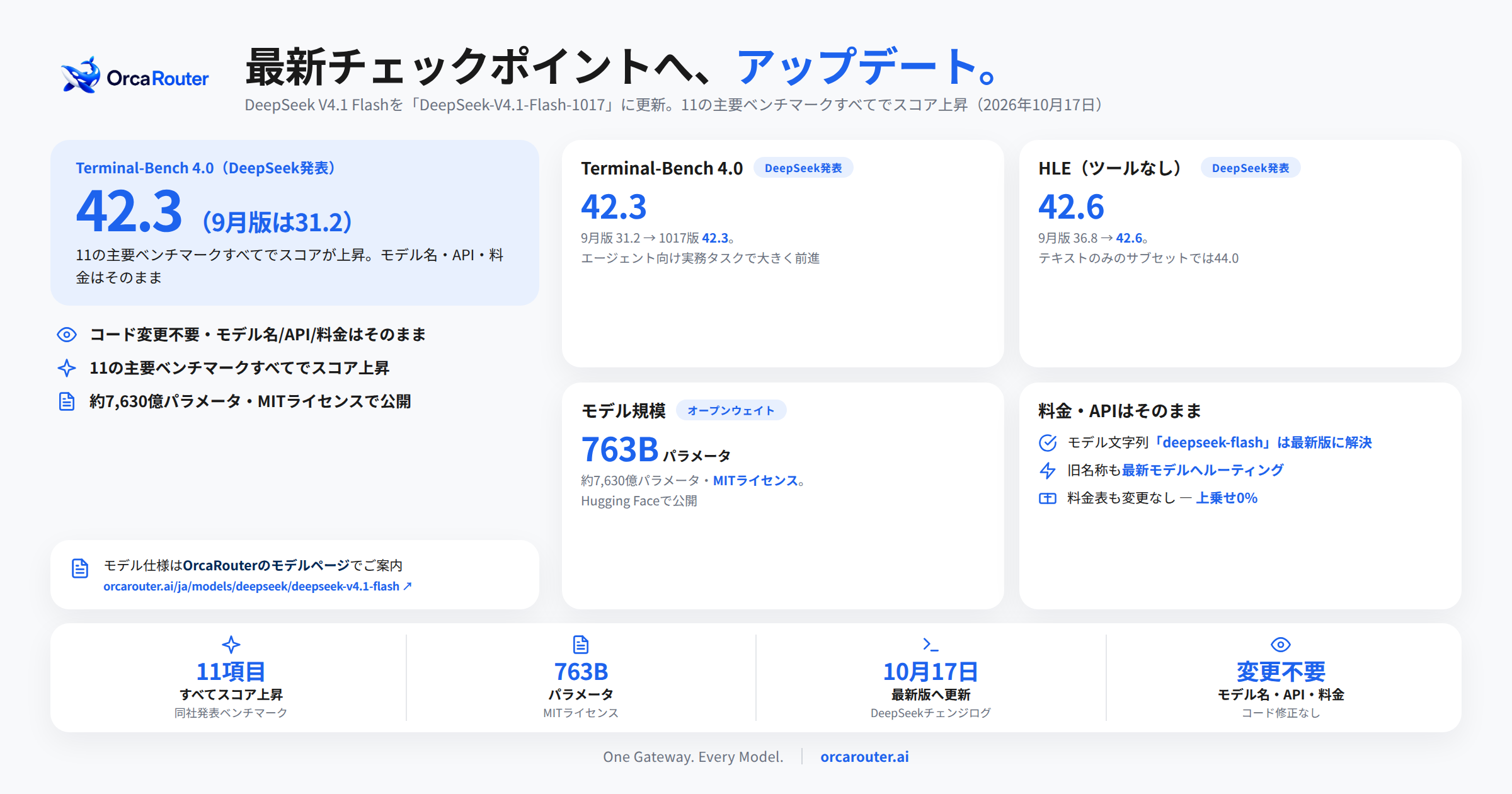Click DeepSeek発表 badge beside HLE heading
The height and width of the screenshot is (794, 1512).
(x=1251, y=168)
